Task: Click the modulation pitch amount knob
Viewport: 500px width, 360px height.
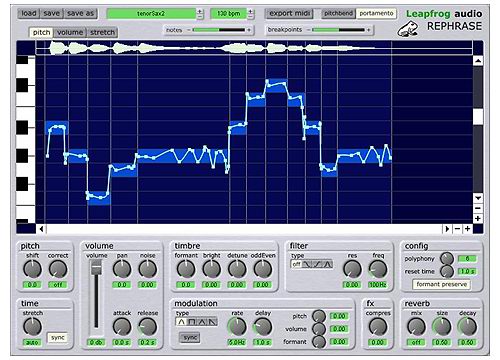Action: click(319, 316)
